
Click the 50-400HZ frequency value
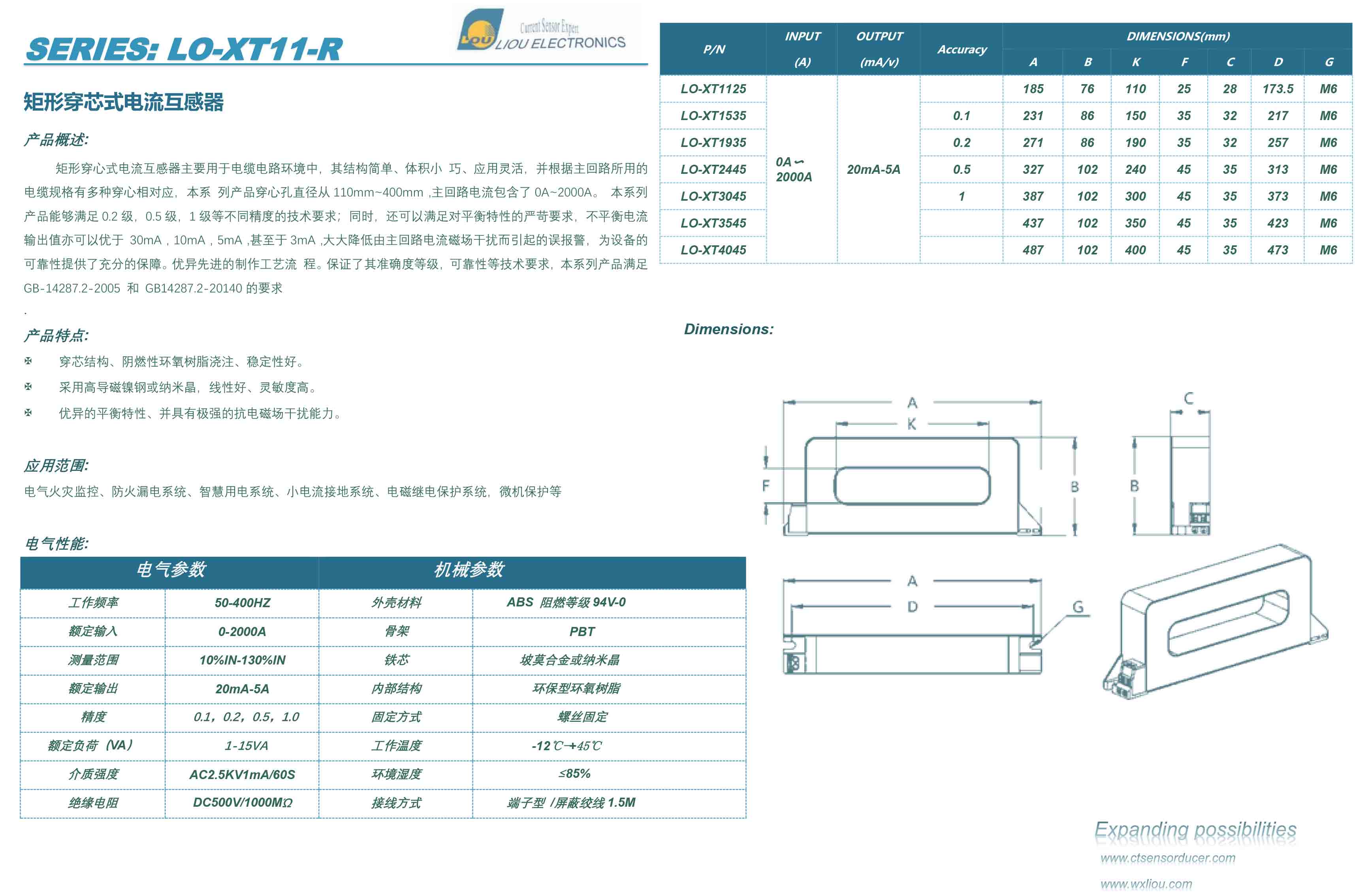[242, 602]
